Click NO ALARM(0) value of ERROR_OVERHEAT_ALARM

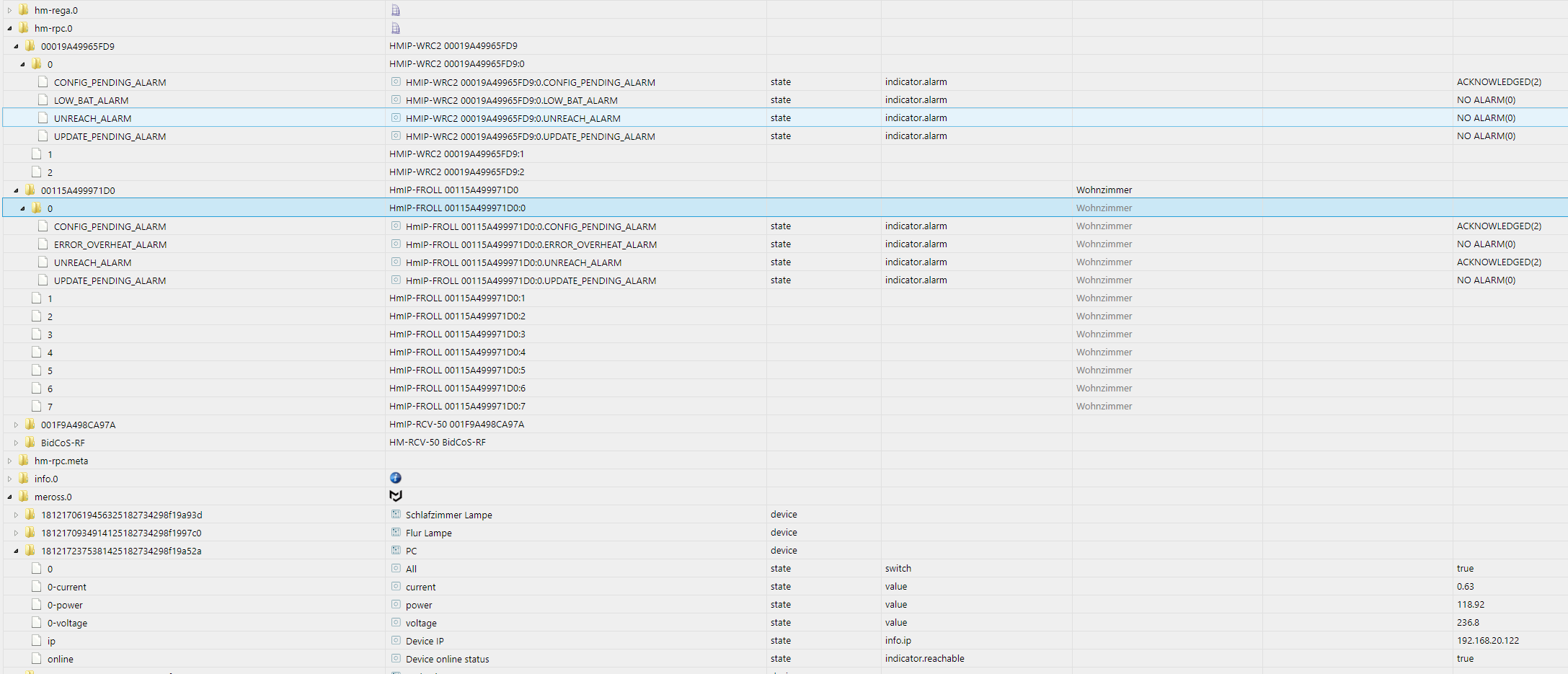point(1487,244)
